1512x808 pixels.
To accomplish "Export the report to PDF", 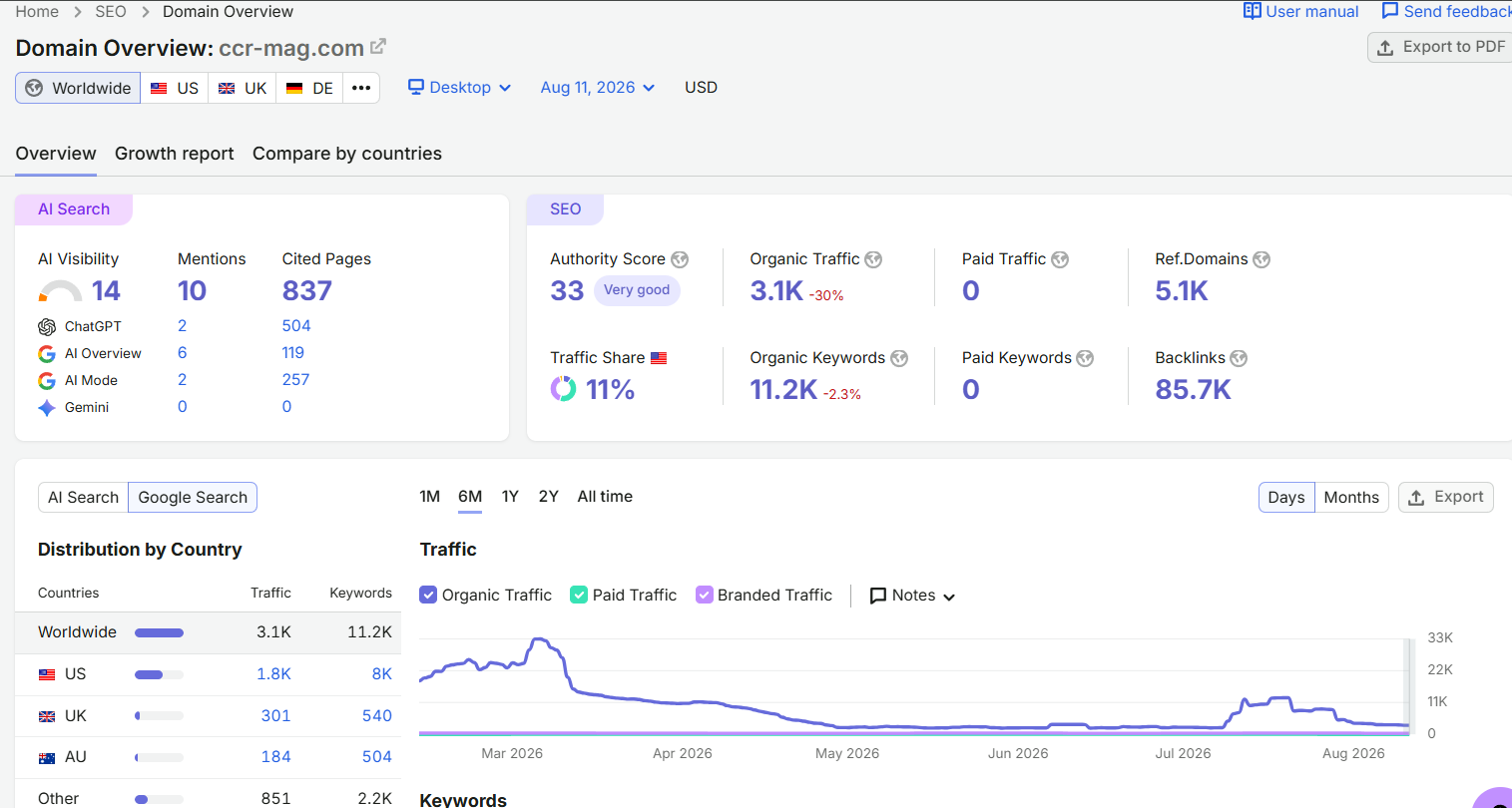I will pos(1441,47).
